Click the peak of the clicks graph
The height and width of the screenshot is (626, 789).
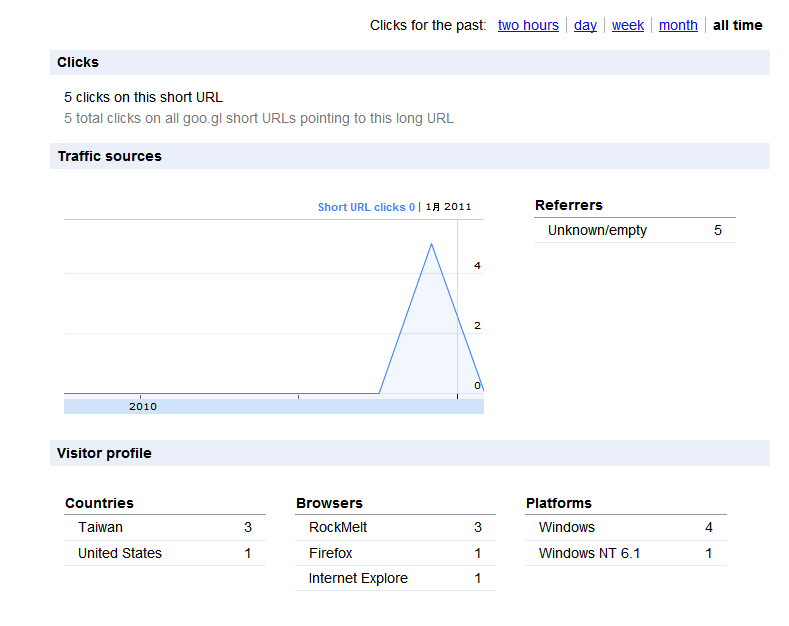[431, 243]
